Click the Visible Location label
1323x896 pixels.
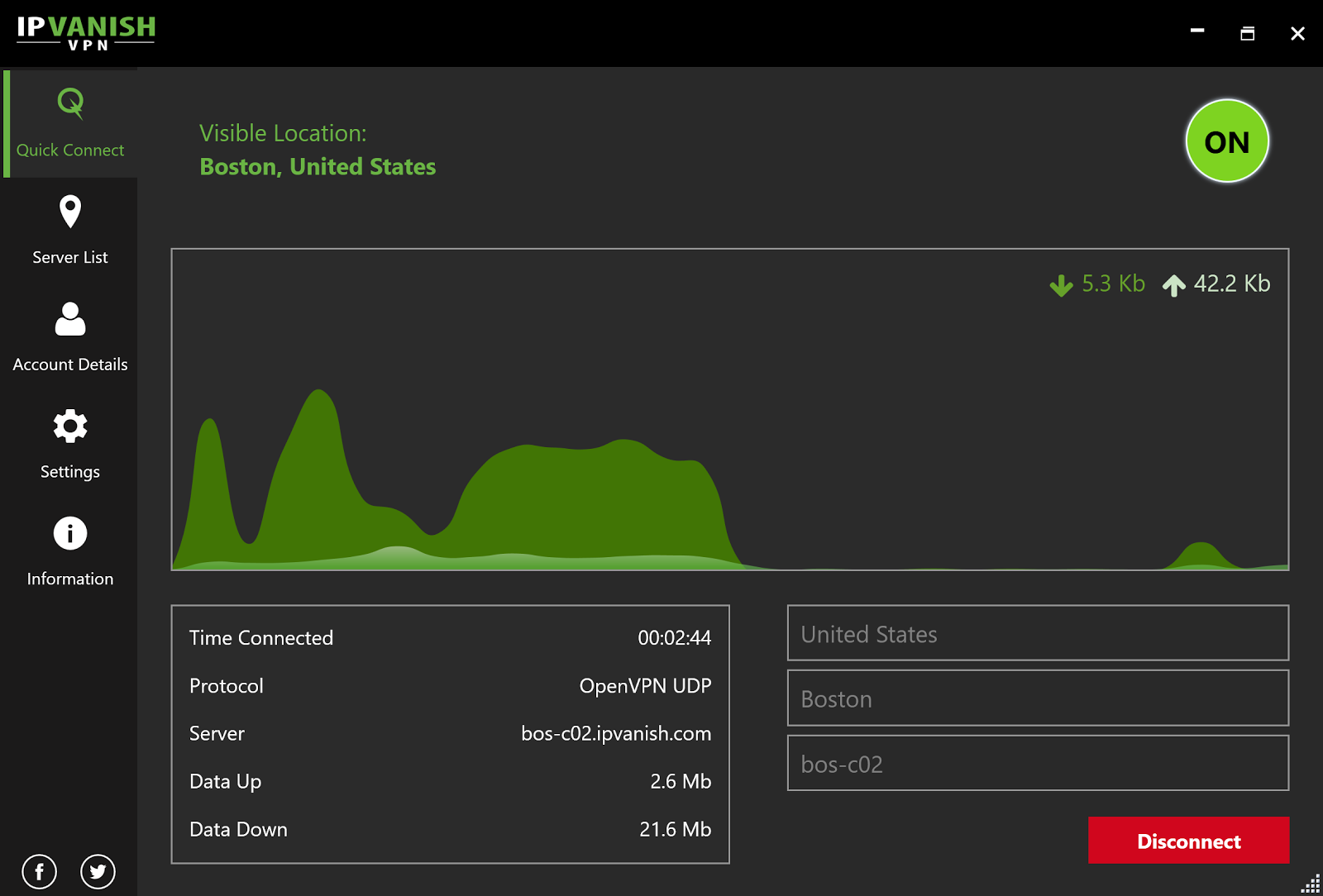click(x=283, y=133)
